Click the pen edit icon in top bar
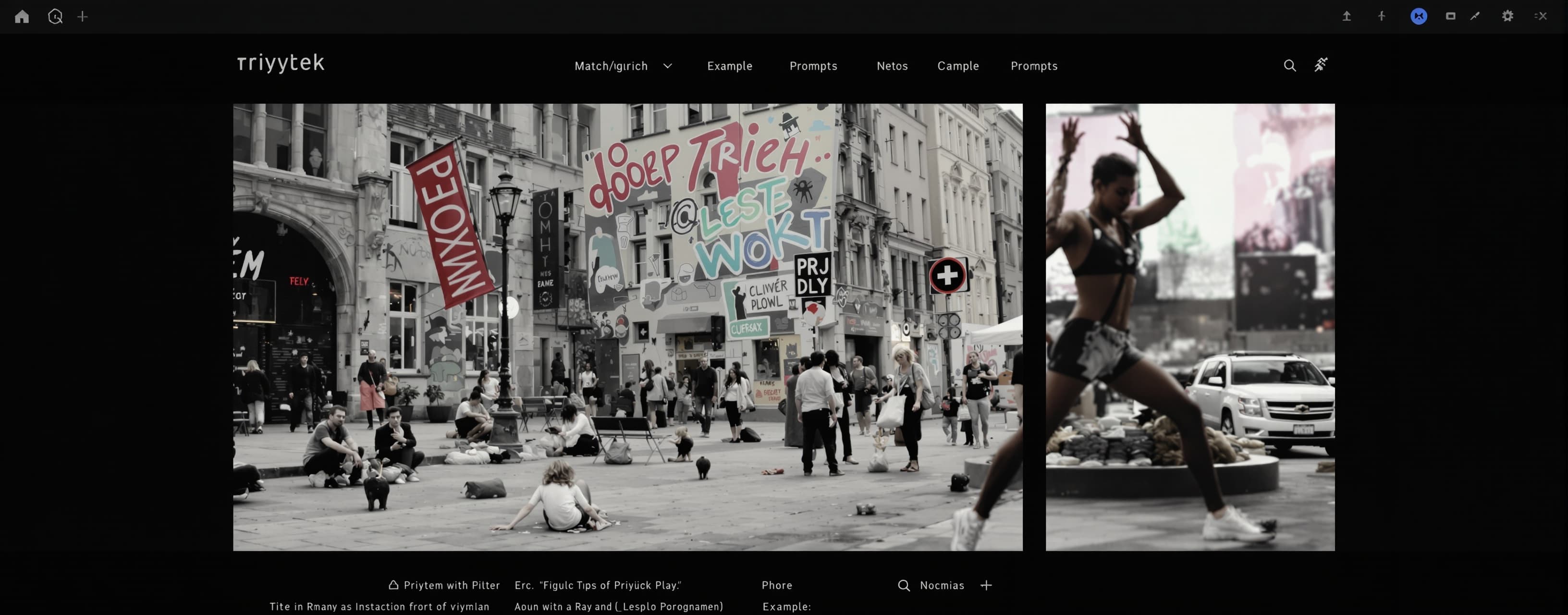 (1475, 16)
